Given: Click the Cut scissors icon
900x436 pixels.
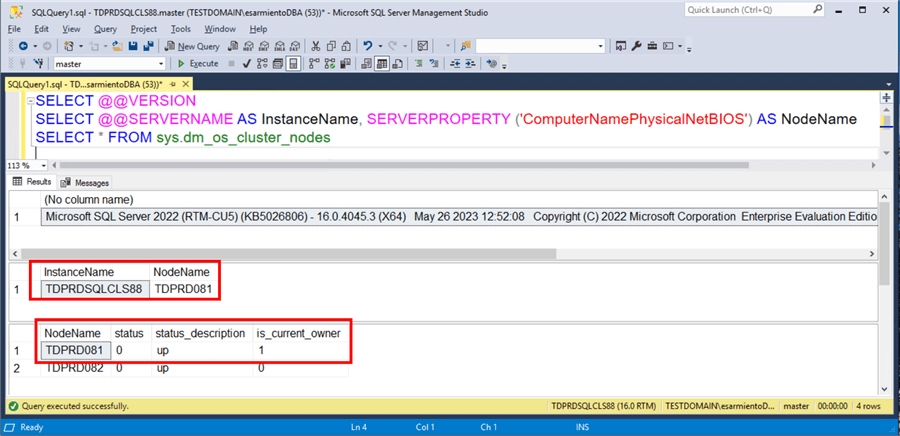Looking at the screenshot, I should [316, 46].
